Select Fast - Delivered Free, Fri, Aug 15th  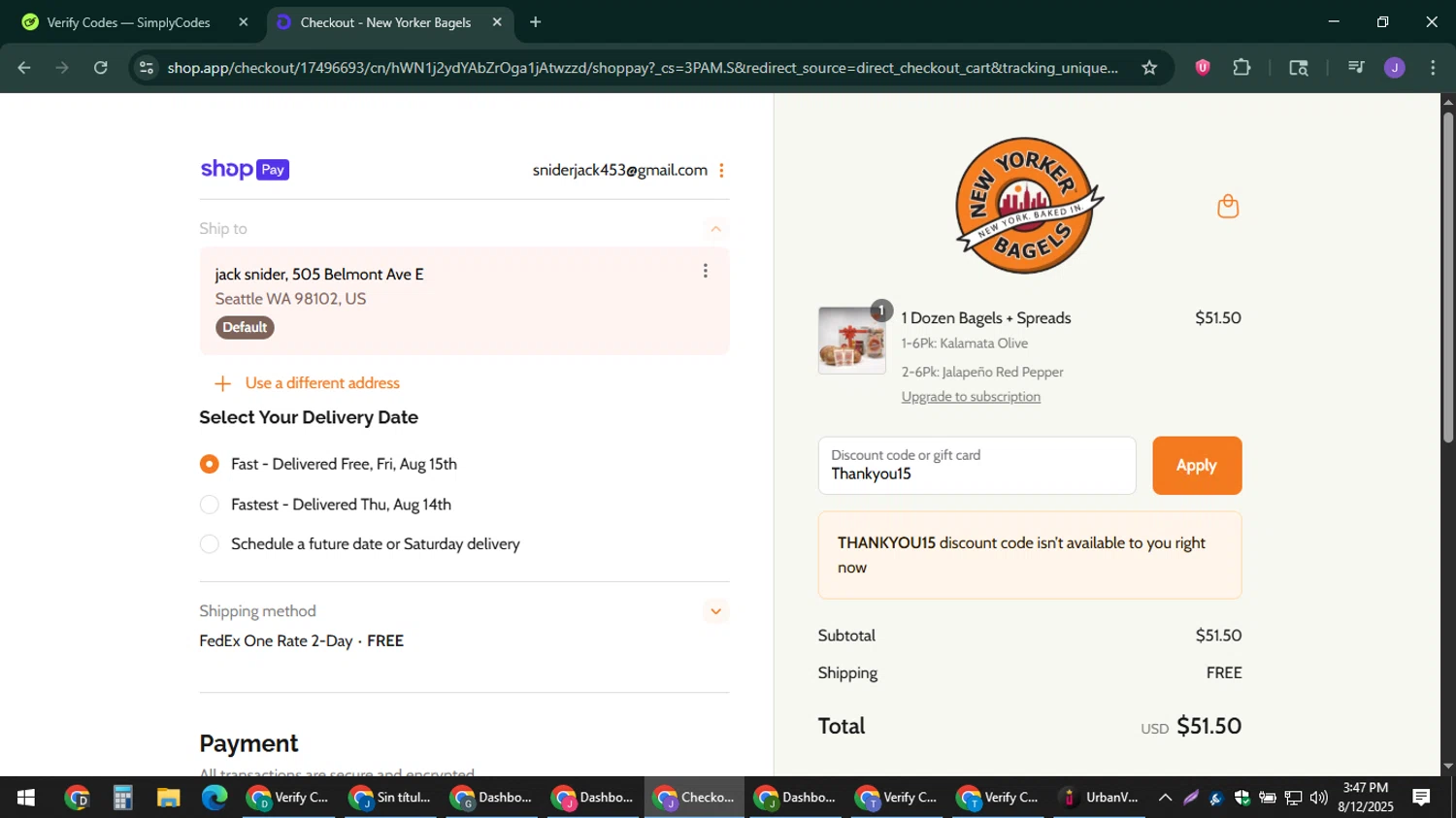(209, 464)
